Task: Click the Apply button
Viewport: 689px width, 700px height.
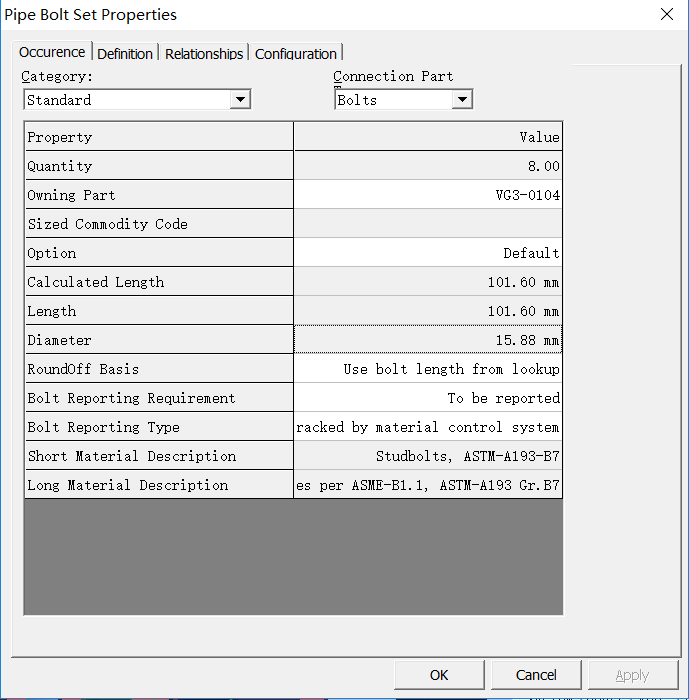Action: tap(633, 675)
